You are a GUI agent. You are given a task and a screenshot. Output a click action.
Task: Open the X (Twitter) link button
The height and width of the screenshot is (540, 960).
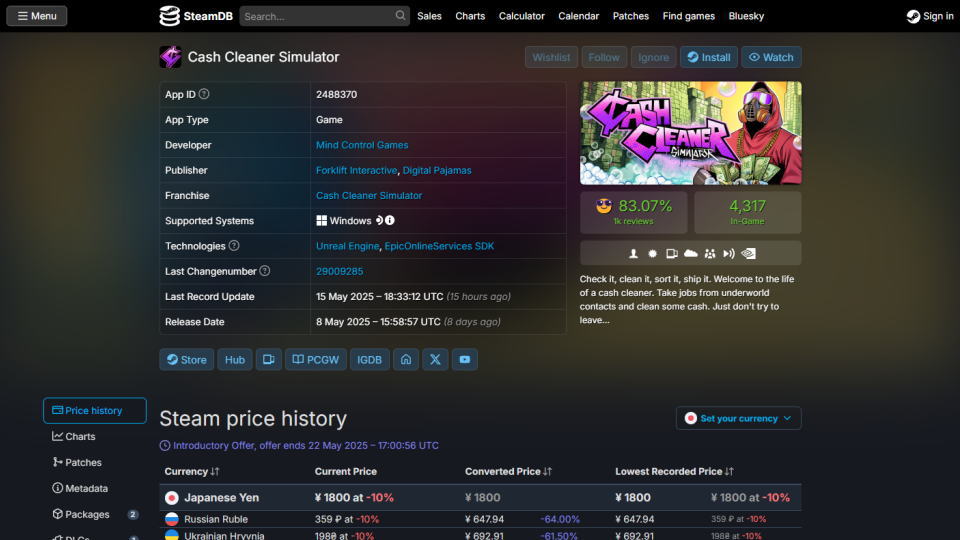[x=435, y=359]
